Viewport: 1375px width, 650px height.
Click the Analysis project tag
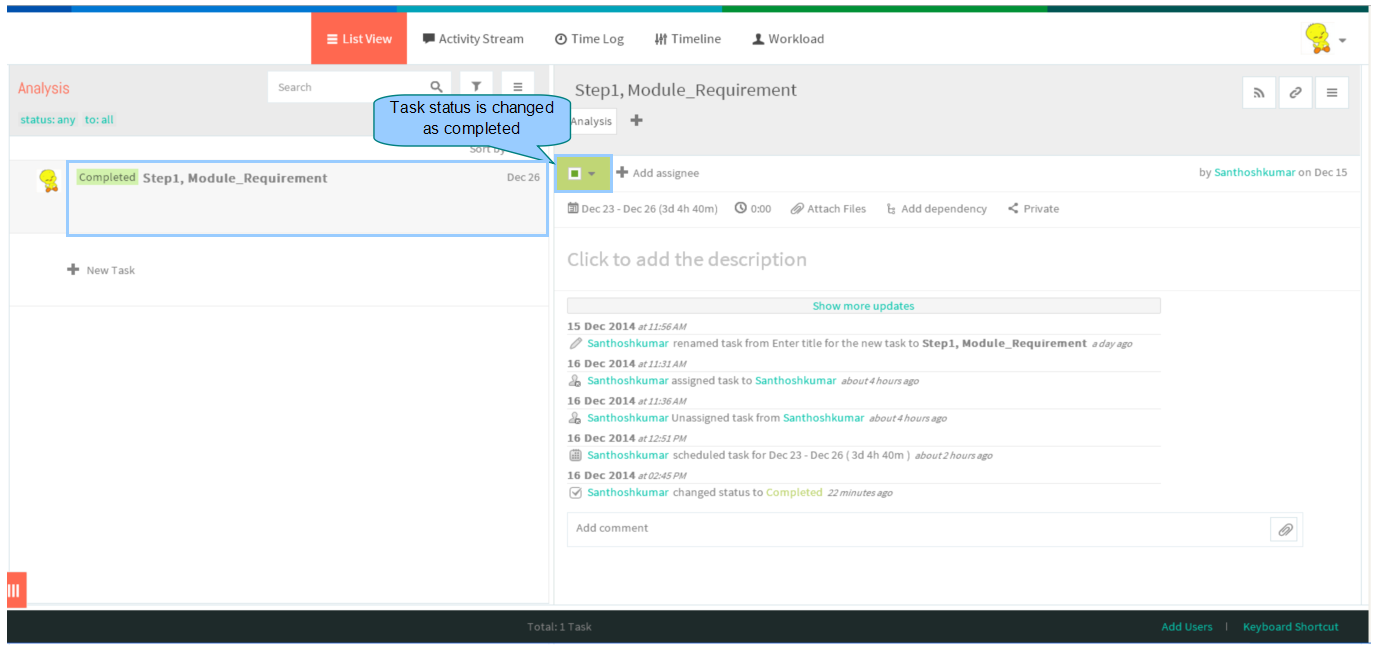coord(591,121)
